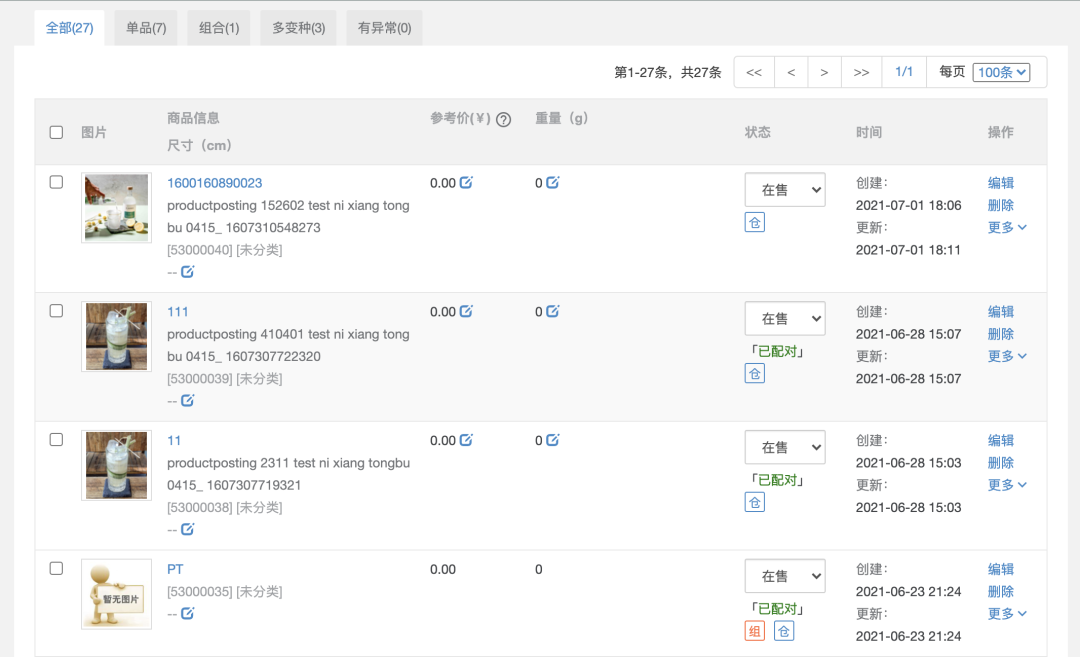
Task: Click the blue 仓 icon on PT row
Action: tap(784, 631)
